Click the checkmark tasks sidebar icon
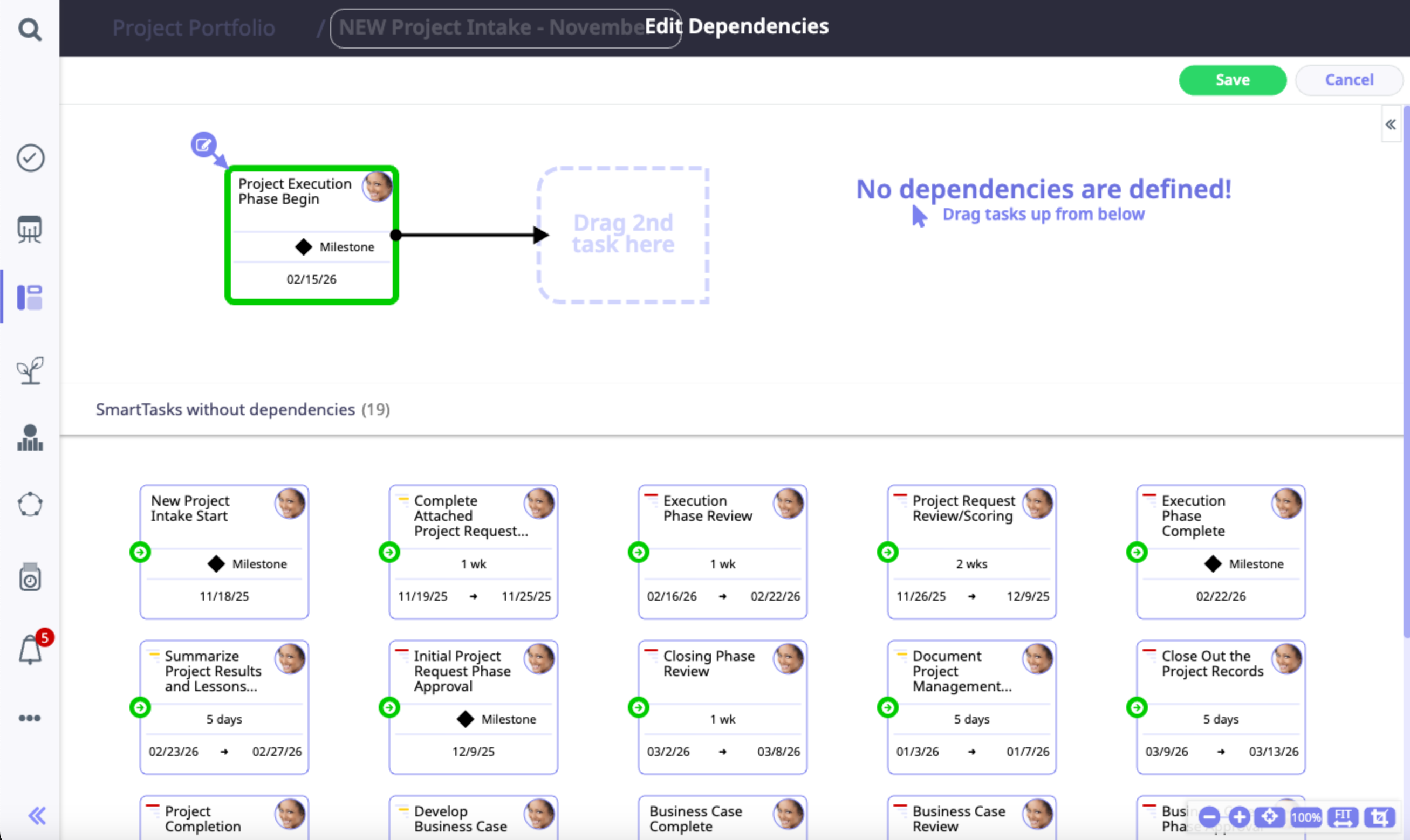Image resolution: width=1410 pixels, height=840 pixels. pos(30,158)
